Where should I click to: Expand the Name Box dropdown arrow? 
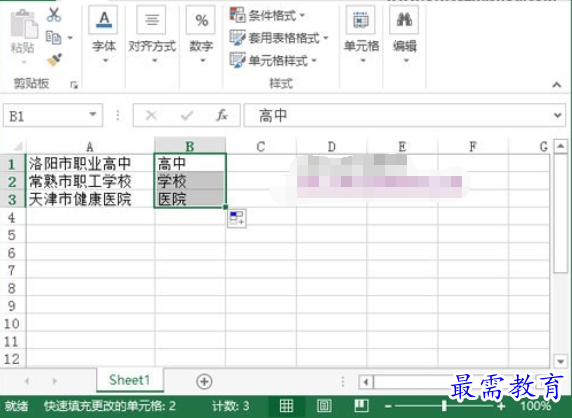[93, 115]
